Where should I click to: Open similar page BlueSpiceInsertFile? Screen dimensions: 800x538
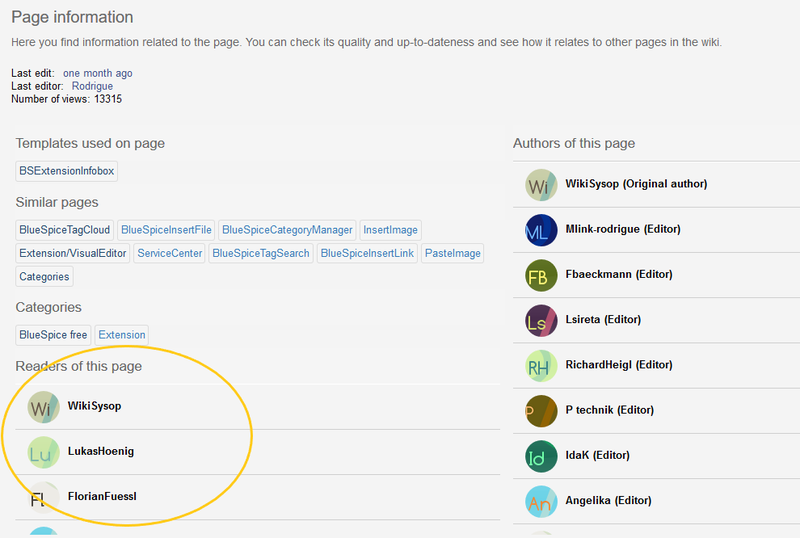coord(166,230)
